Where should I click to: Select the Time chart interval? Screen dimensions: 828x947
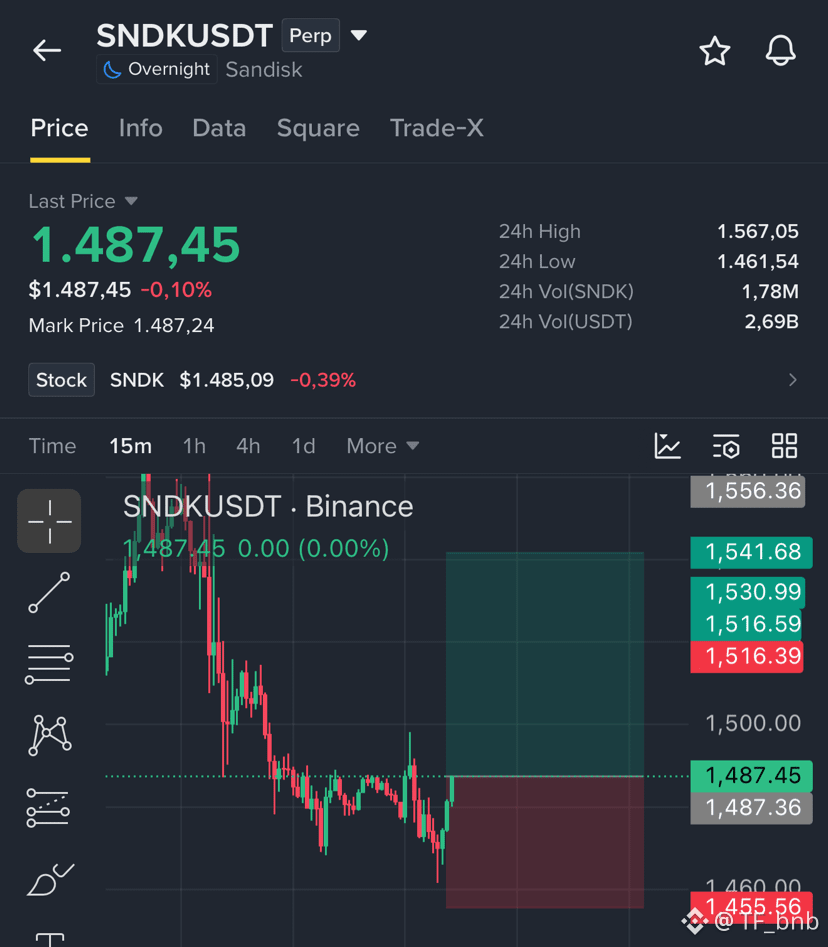[53, 446]
